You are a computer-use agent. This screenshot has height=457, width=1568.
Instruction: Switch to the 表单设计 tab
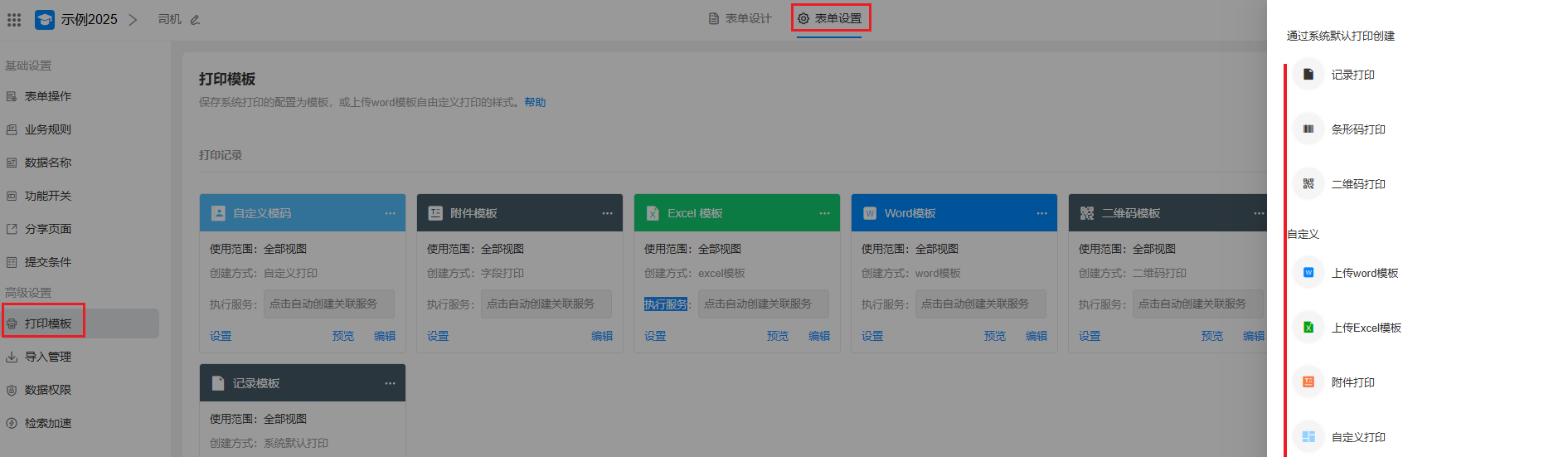point(740,18)
